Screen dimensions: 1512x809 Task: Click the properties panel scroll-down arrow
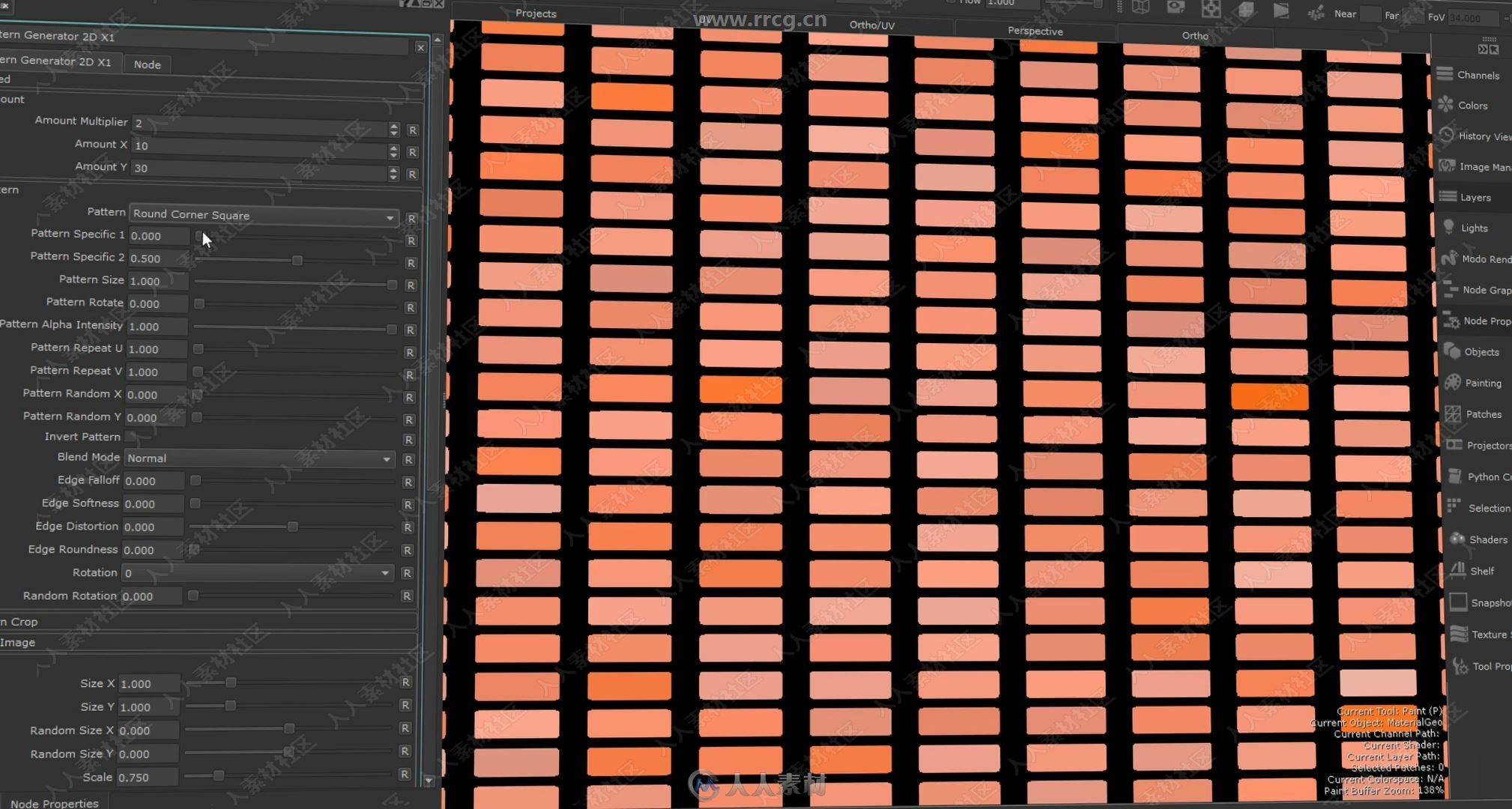(x=429, y=781)
